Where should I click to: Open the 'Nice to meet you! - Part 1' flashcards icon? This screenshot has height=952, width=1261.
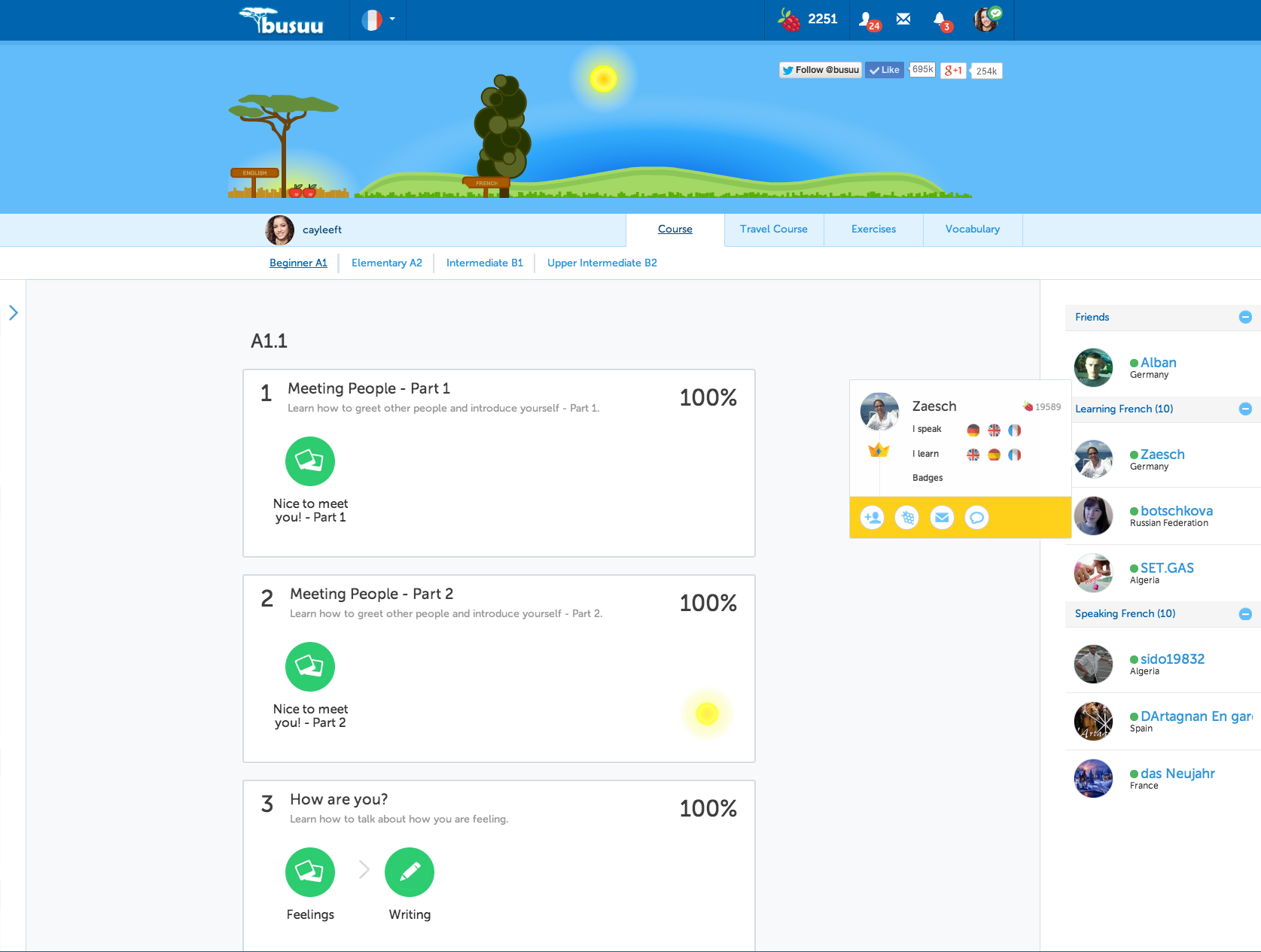pyautogui.click(x=309, y=461)
